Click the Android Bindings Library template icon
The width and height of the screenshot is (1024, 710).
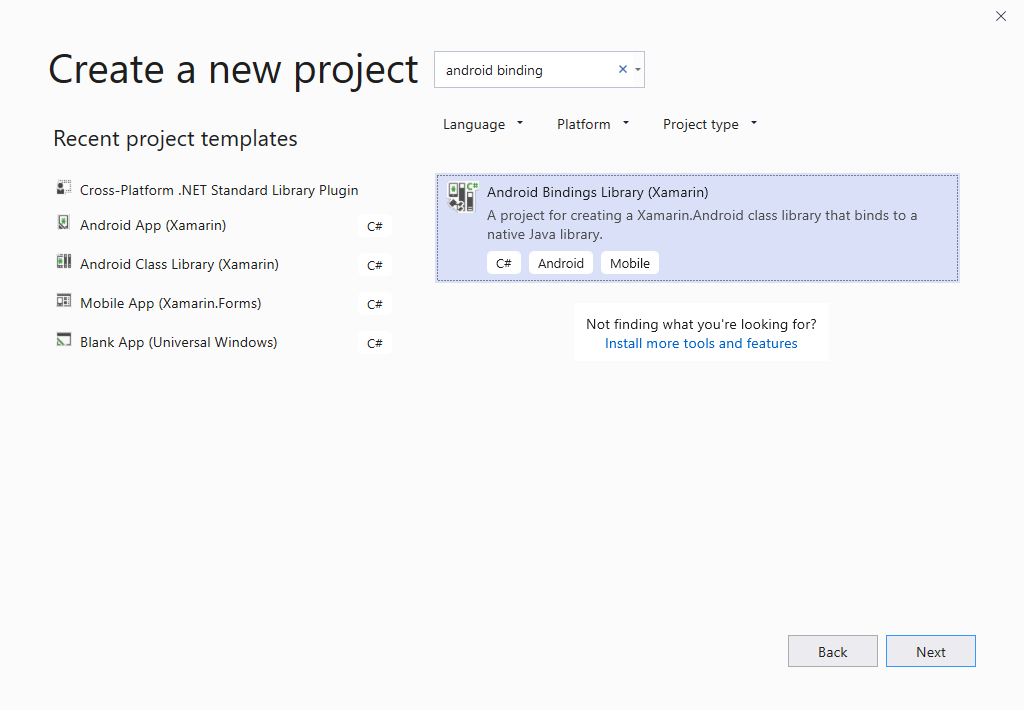point(462,197)
